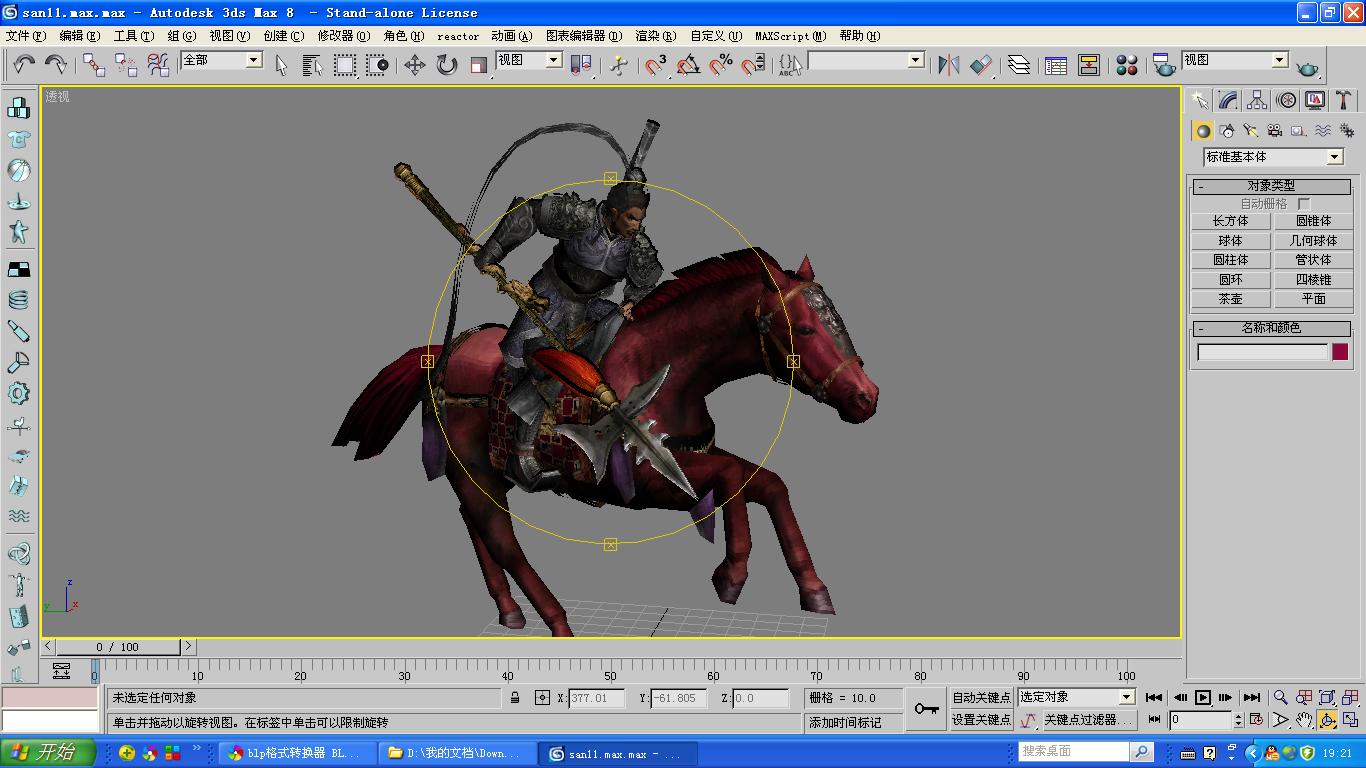This screenshot has width=1366, height=768.
Task: Click the 长方体 box primitive button
Action: (x=1230, y=221)
